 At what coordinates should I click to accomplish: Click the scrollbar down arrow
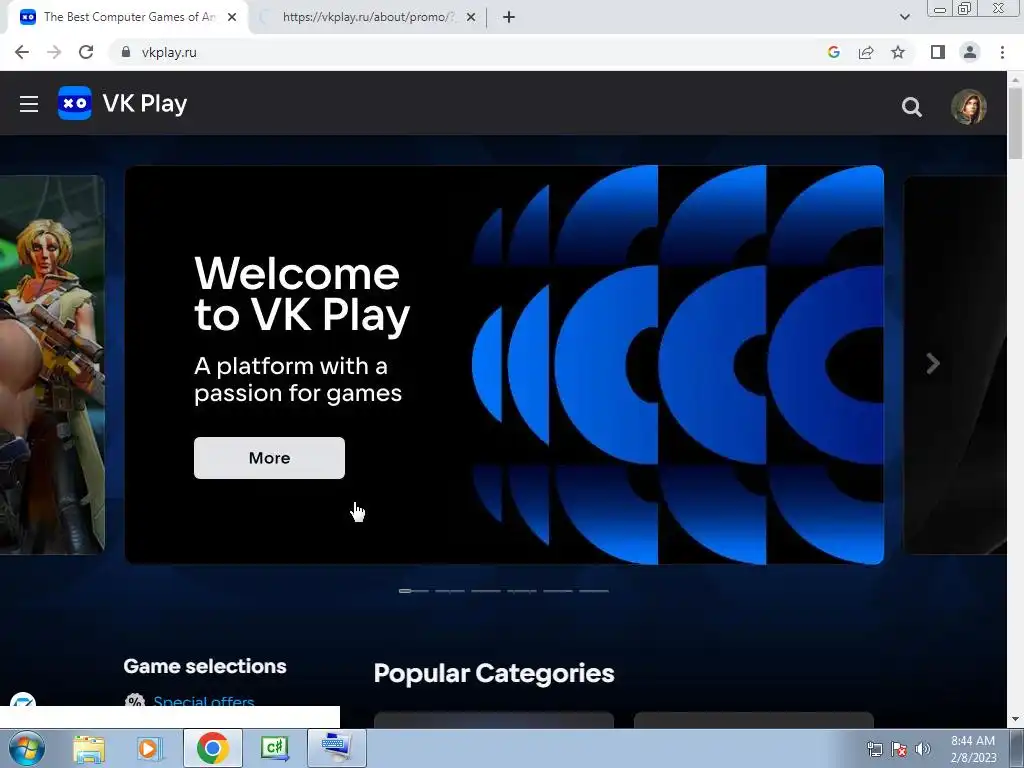click(1015, 719)
